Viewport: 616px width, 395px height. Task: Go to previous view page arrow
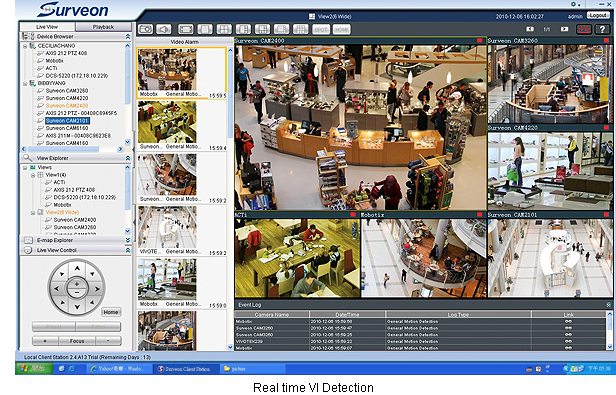(530, 29)
